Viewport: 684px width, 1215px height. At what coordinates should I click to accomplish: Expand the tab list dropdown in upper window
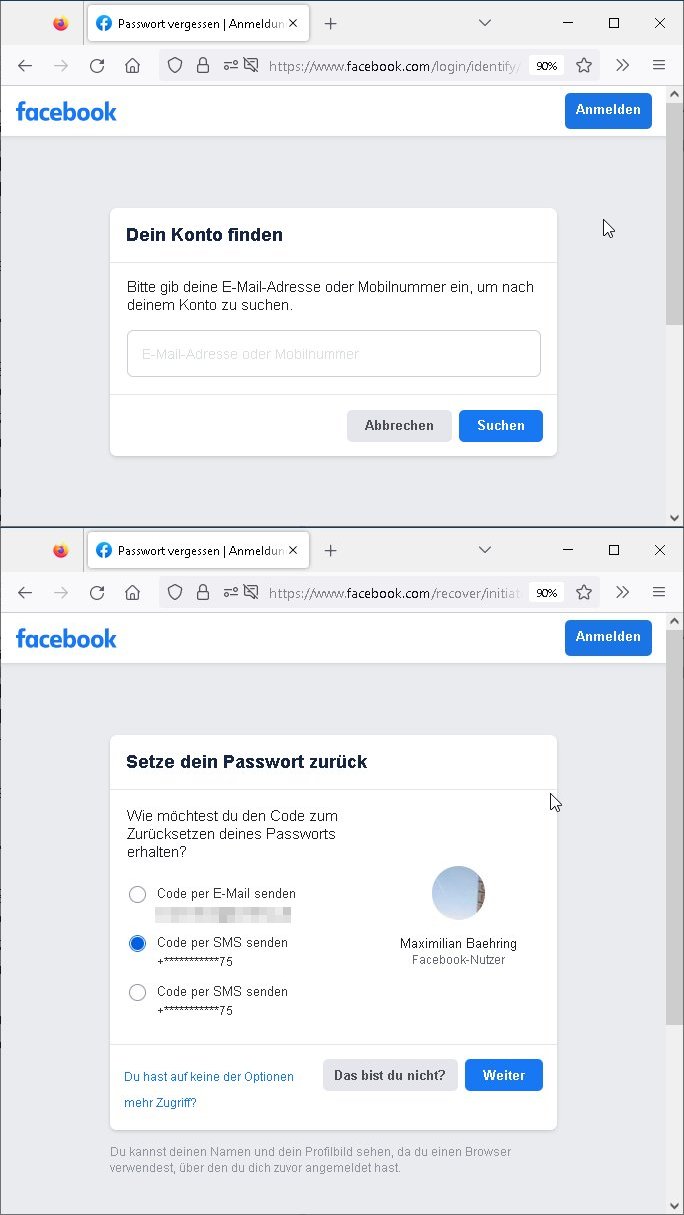[x=485, y=23]
